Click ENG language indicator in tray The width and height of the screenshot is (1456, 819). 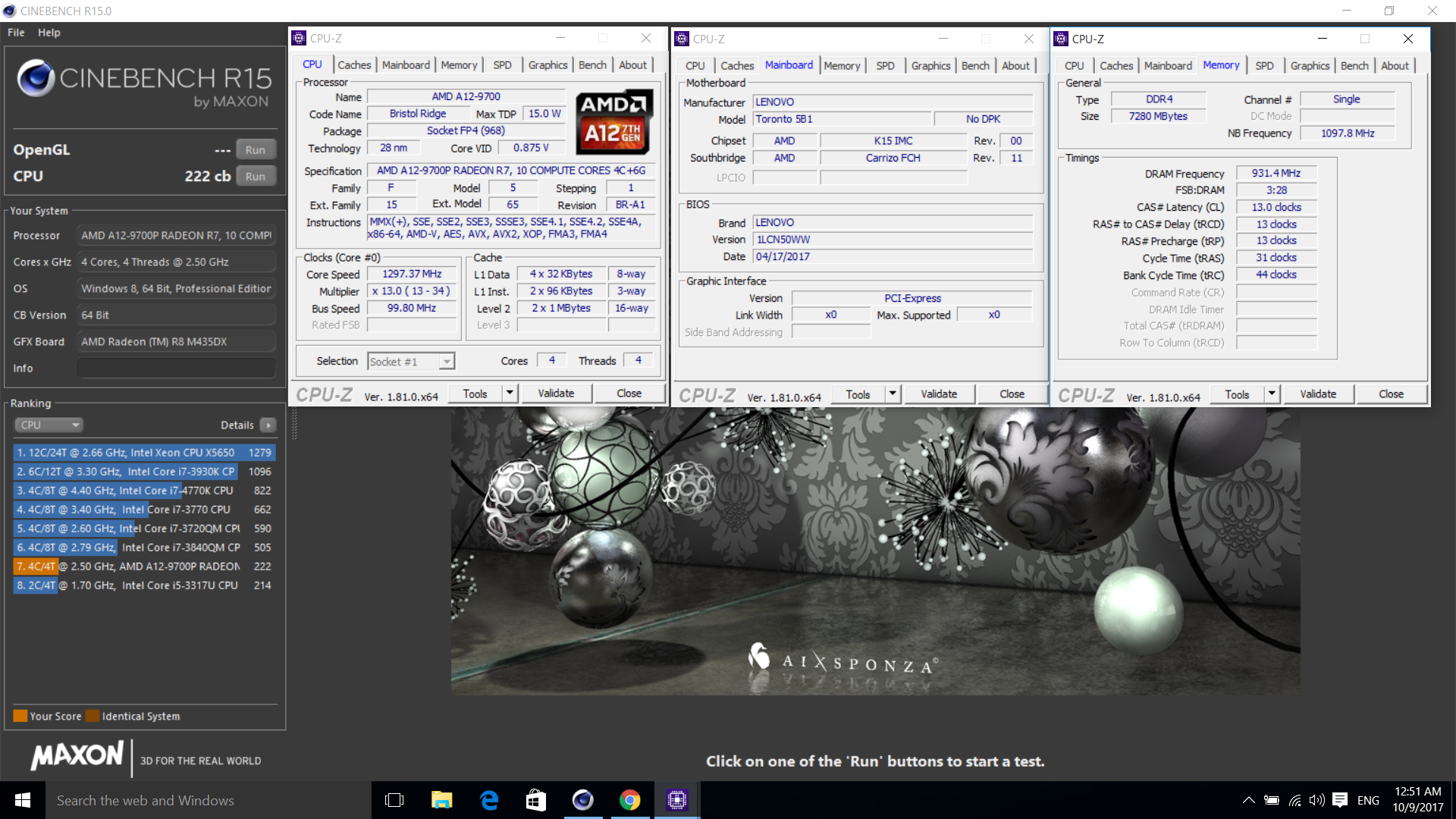pyautogui.click(x=1368, y=800)
